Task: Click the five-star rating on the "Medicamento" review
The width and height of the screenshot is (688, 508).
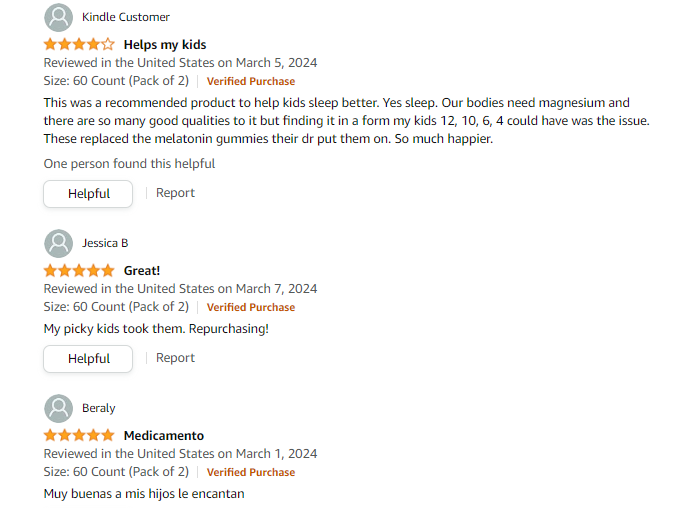Action: (x=79, y=436)
